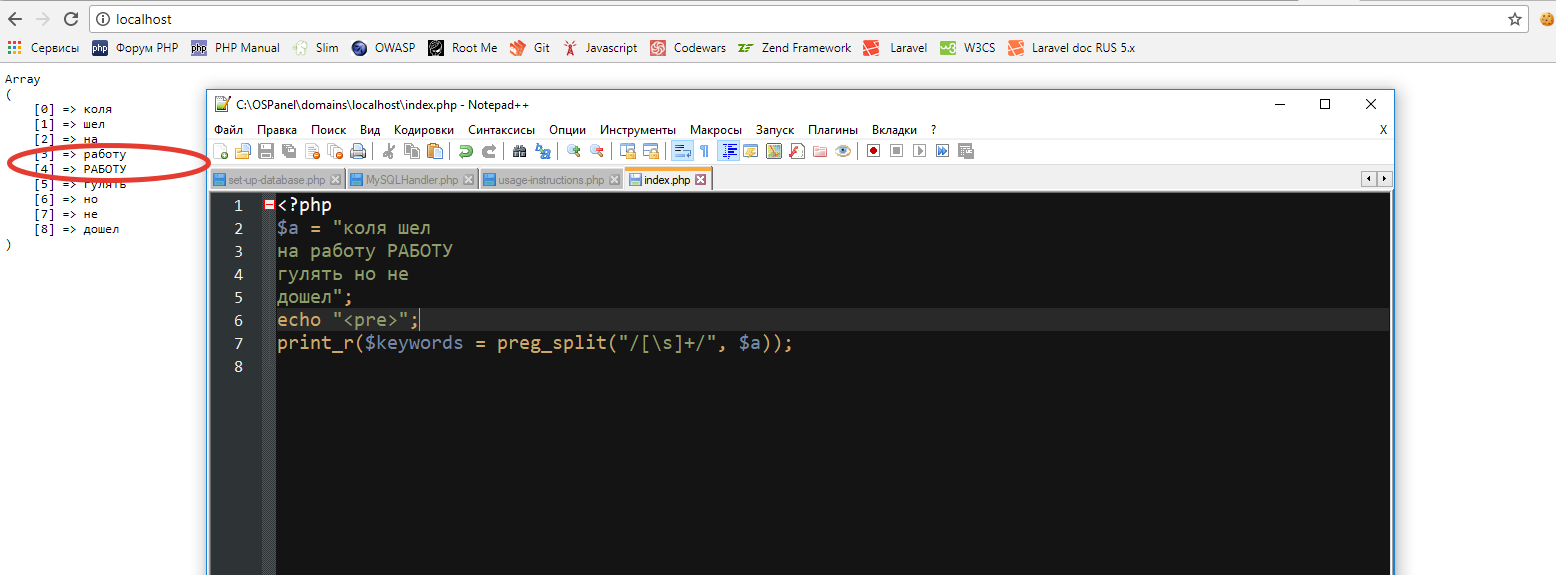Reload the localhost page

click(71, 19)
